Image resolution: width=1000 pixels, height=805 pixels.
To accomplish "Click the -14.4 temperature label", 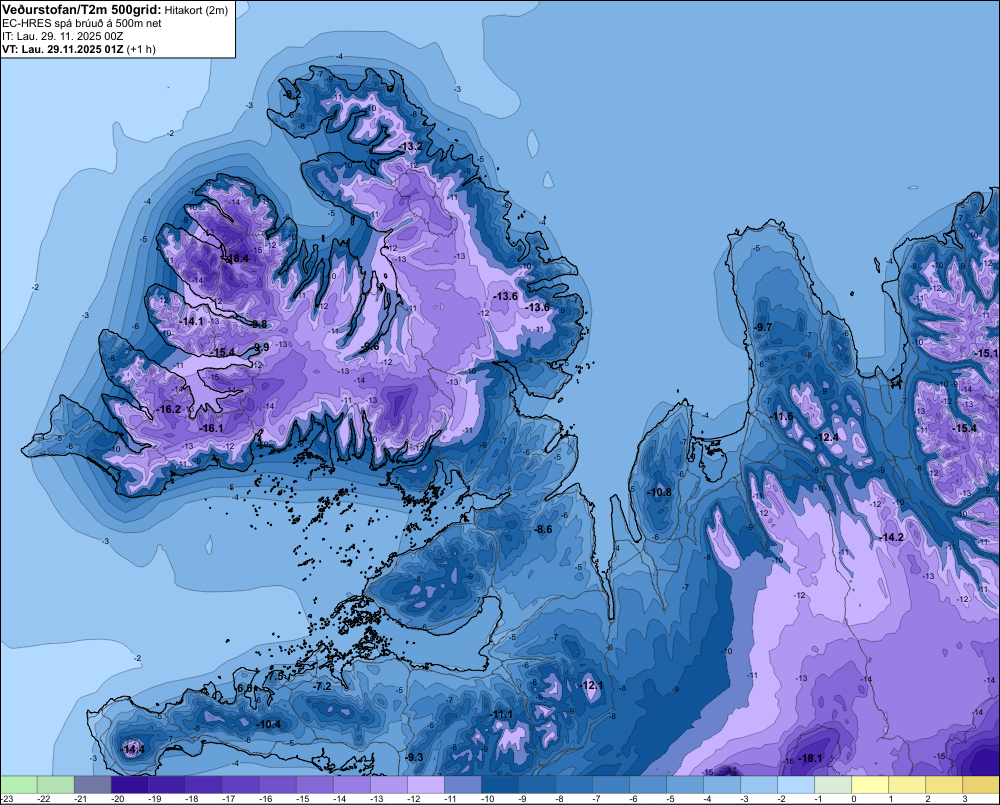I will coord(133,750).
